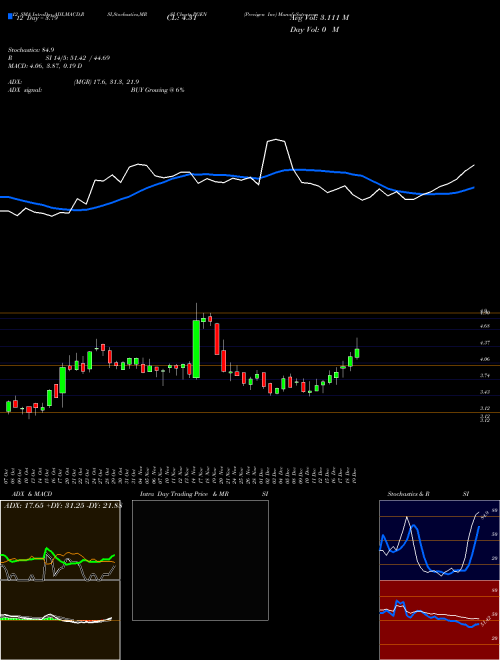Click the "ADX & MACD" panel title
500x660 pixels.
(x=32, y=494)
